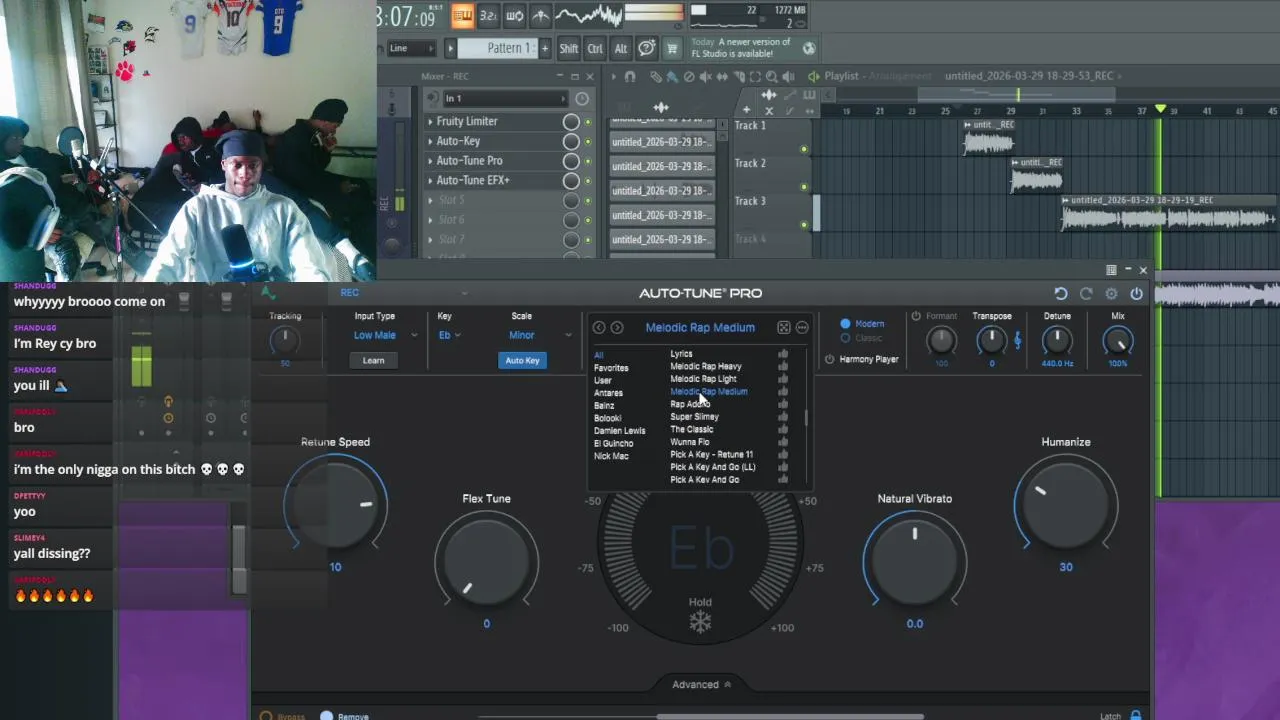Toggle Auto-Tune EFX+ enable circle in mixer

(x=571, y=181)
